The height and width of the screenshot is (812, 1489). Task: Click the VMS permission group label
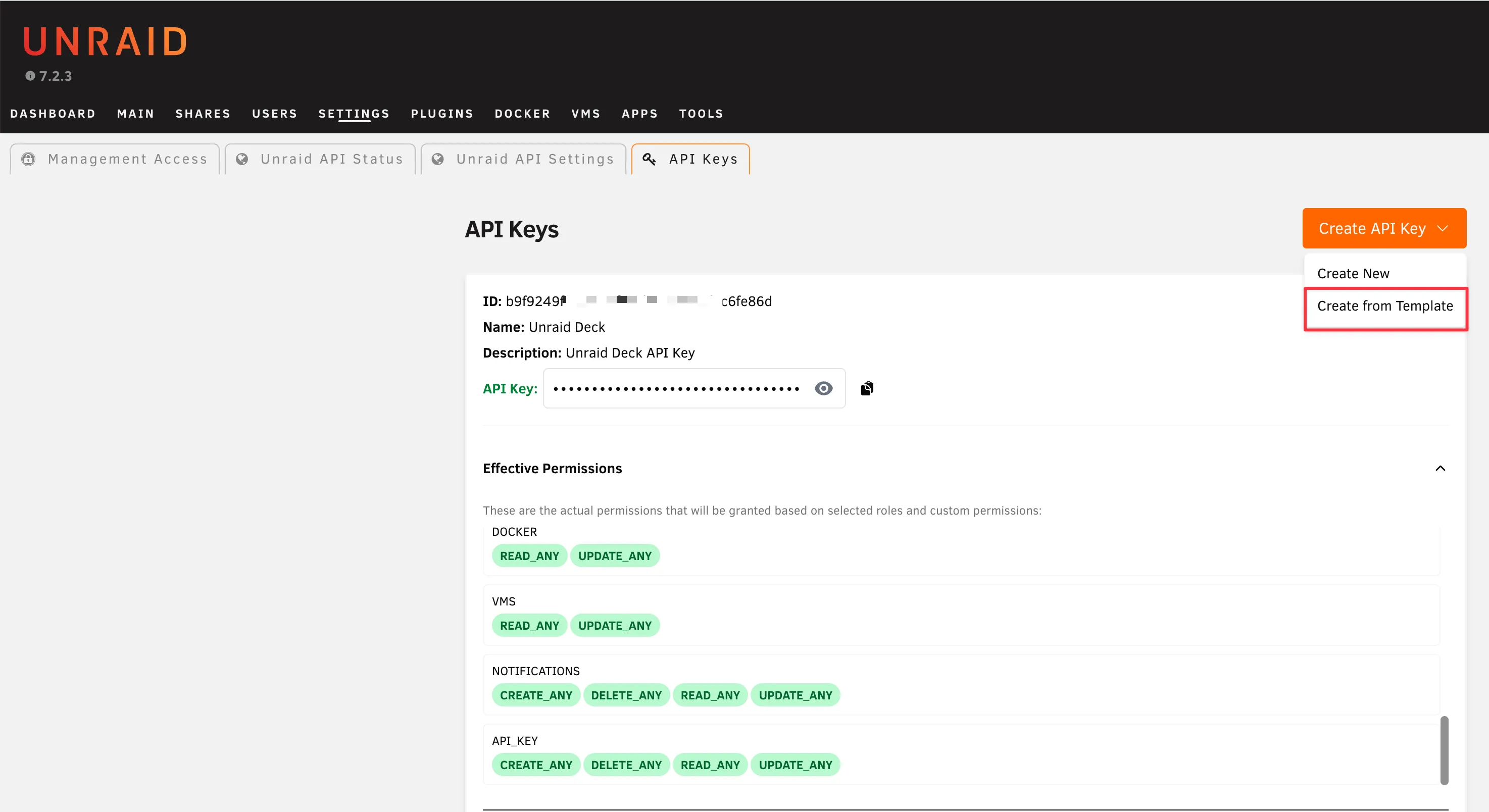[504, 601]
